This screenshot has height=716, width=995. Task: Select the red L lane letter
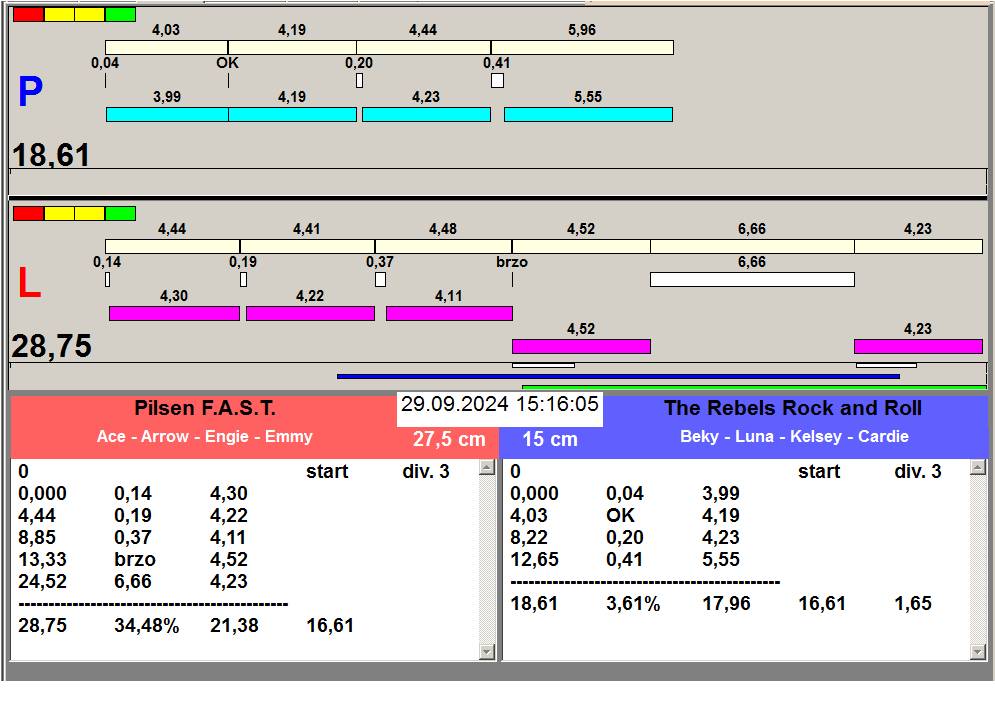point(29,282)
